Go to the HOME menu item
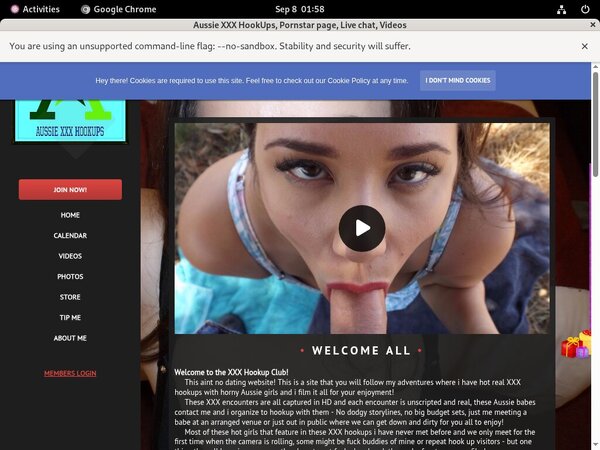Image resolution: width=600 pixels, height=450 pixels. click(x=70, y=215)
